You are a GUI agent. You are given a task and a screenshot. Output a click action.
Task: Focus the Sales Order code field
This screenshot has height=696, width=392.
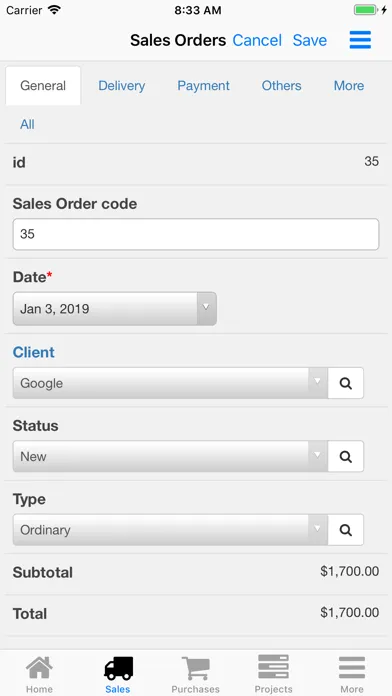(196, 234)
